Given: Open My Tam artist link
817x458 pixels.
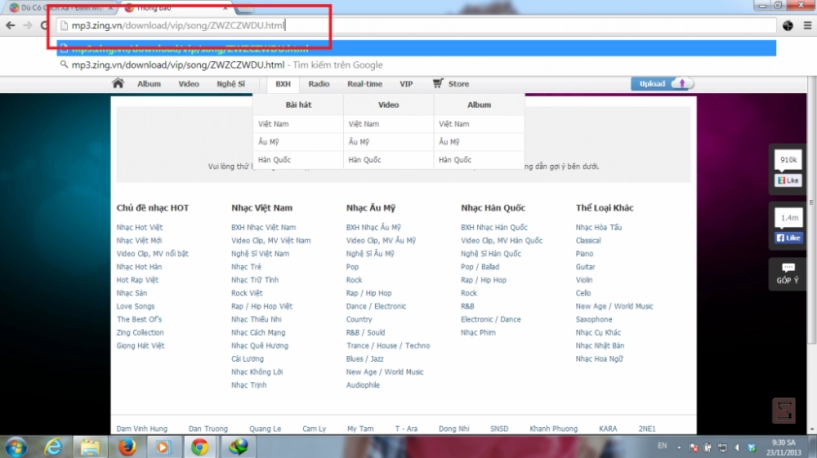Looking at the screenshot, I should pyautogui.click(x=361, y=429).
